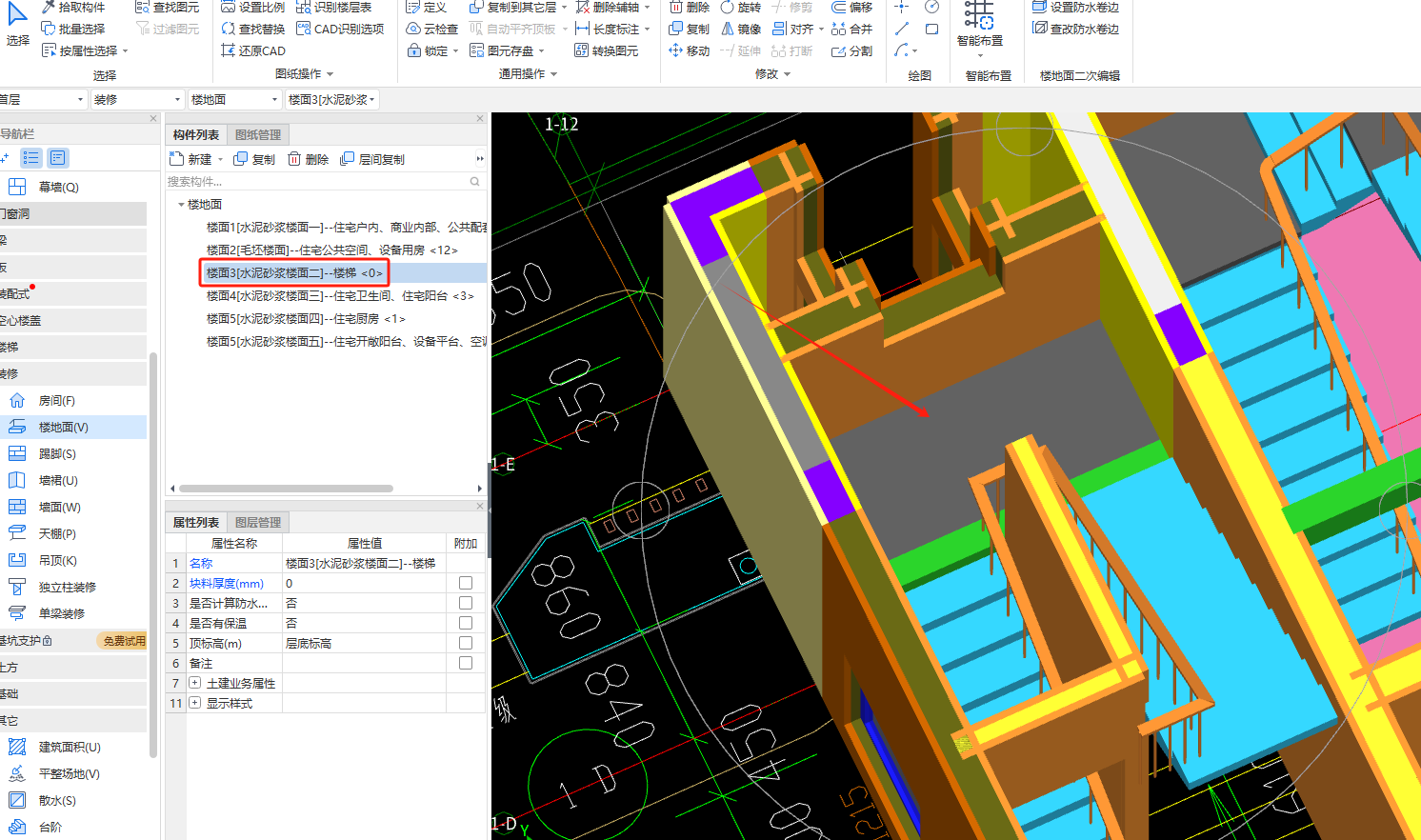Click the 免费试用 badge

point(124,641)
